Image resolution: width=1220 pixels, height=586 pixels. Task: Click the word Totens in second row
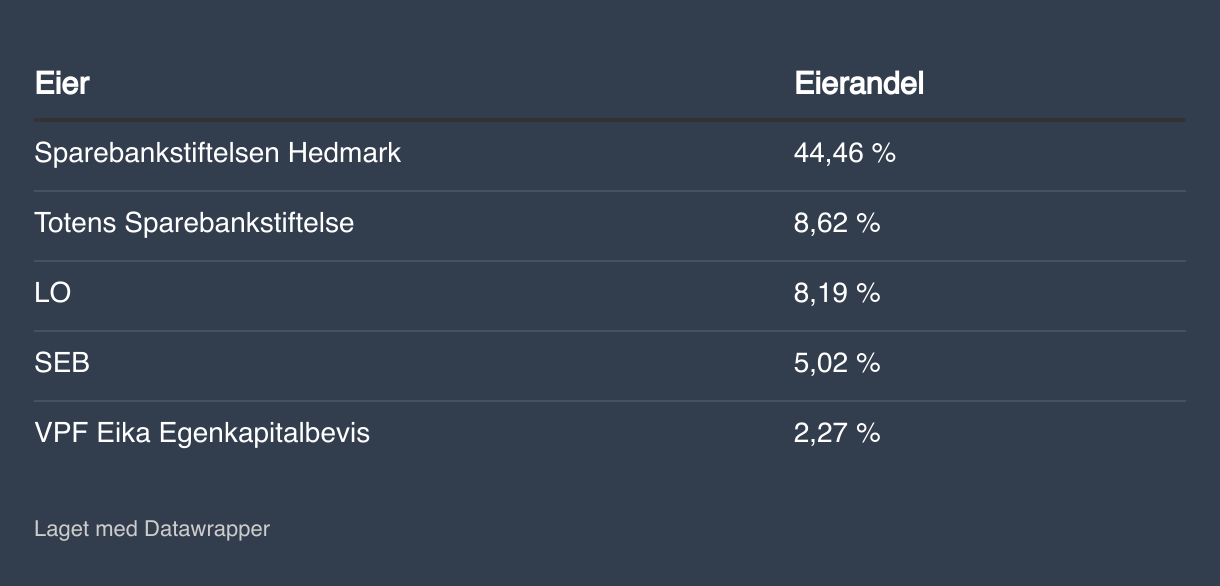pos(75,222)
